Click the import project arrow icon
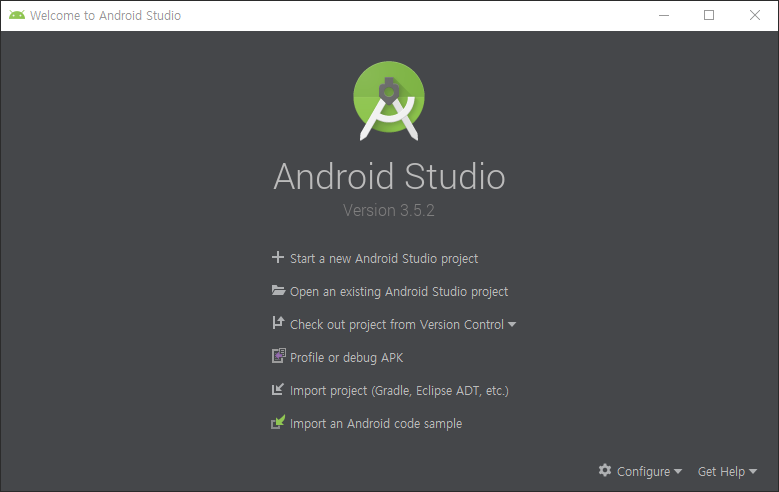The width and height of the screenshot is (779, 492). (278, 389)
